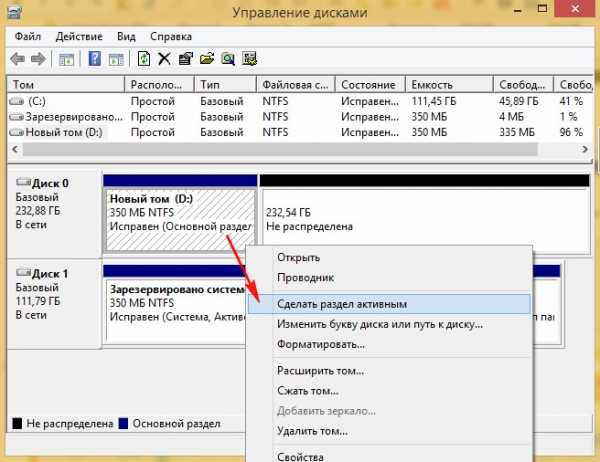
Task: Click the Том column header
Action: coord(66,85)
